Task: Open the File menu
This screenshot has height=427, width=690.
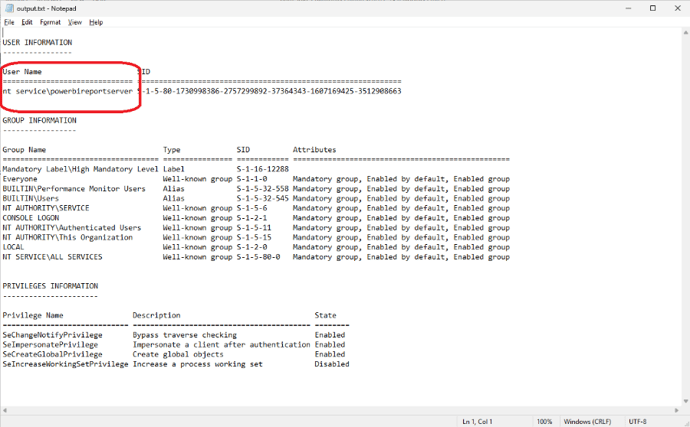Action: click(9, 22)
